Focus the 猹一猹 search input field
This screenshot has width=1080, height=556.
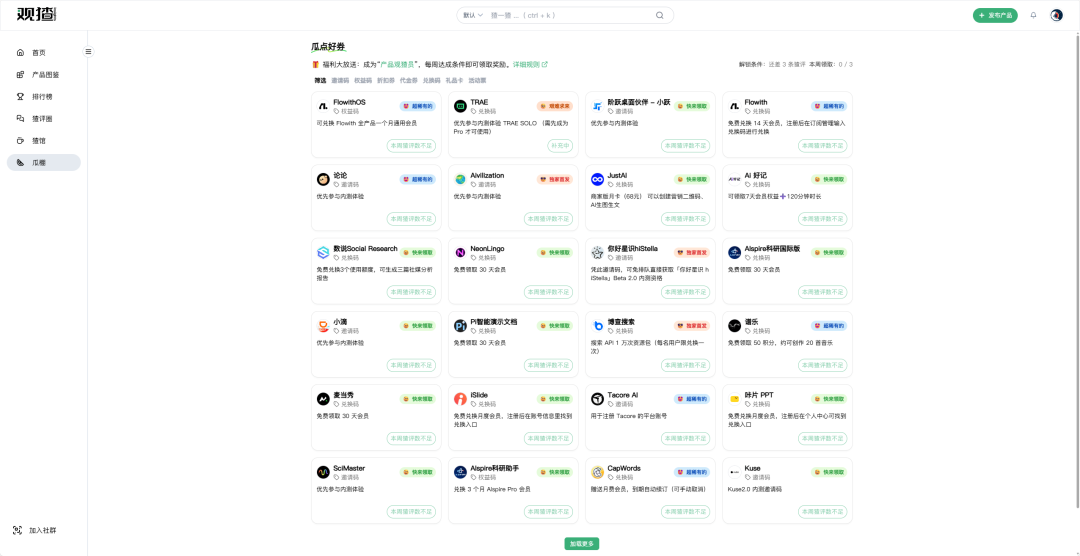coord(570,15)
